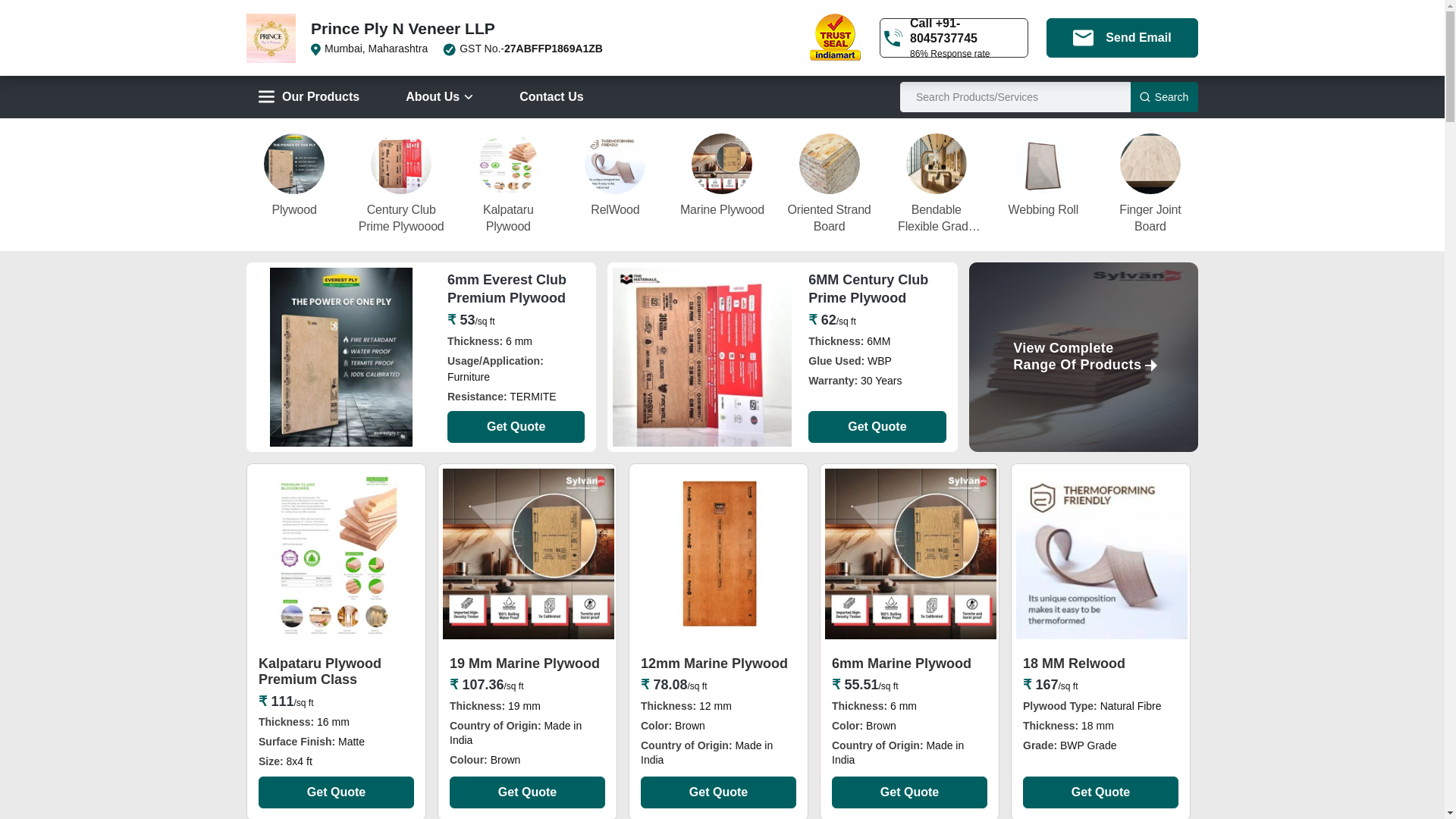Go to the Contact Us page
The height and width of the screenshot is (819, 1456).
click(x=551, y=97)
